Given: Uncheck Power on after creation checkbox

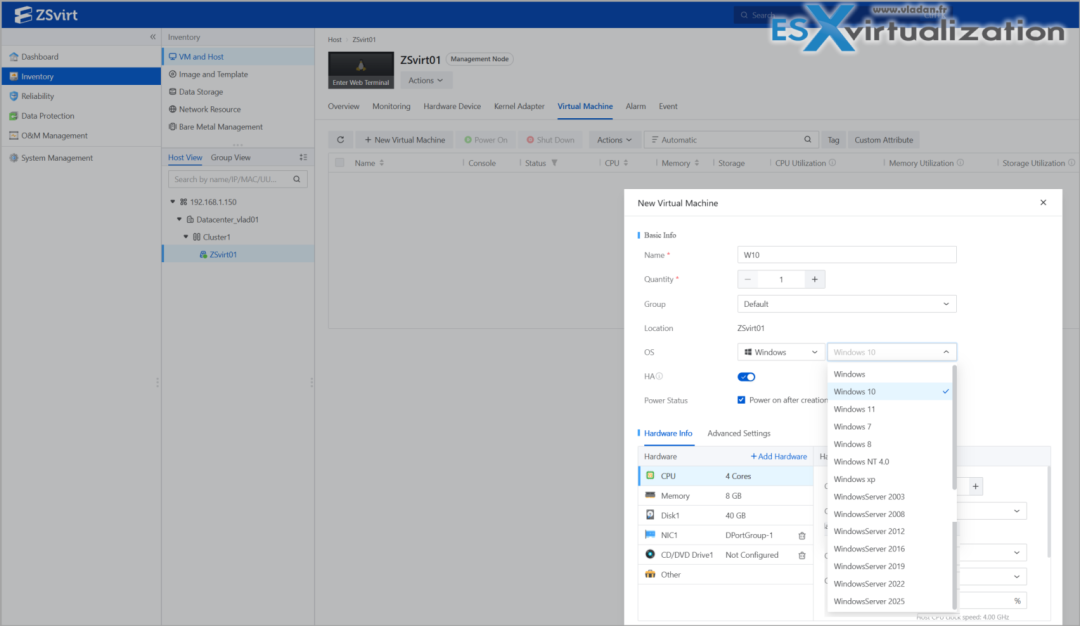Looking at the screenshot, I should [x=741, y=400].
